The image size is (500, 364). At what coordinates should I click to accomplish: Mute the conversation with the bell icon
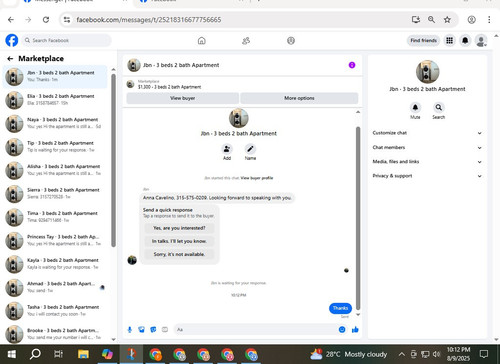[415, 107]
